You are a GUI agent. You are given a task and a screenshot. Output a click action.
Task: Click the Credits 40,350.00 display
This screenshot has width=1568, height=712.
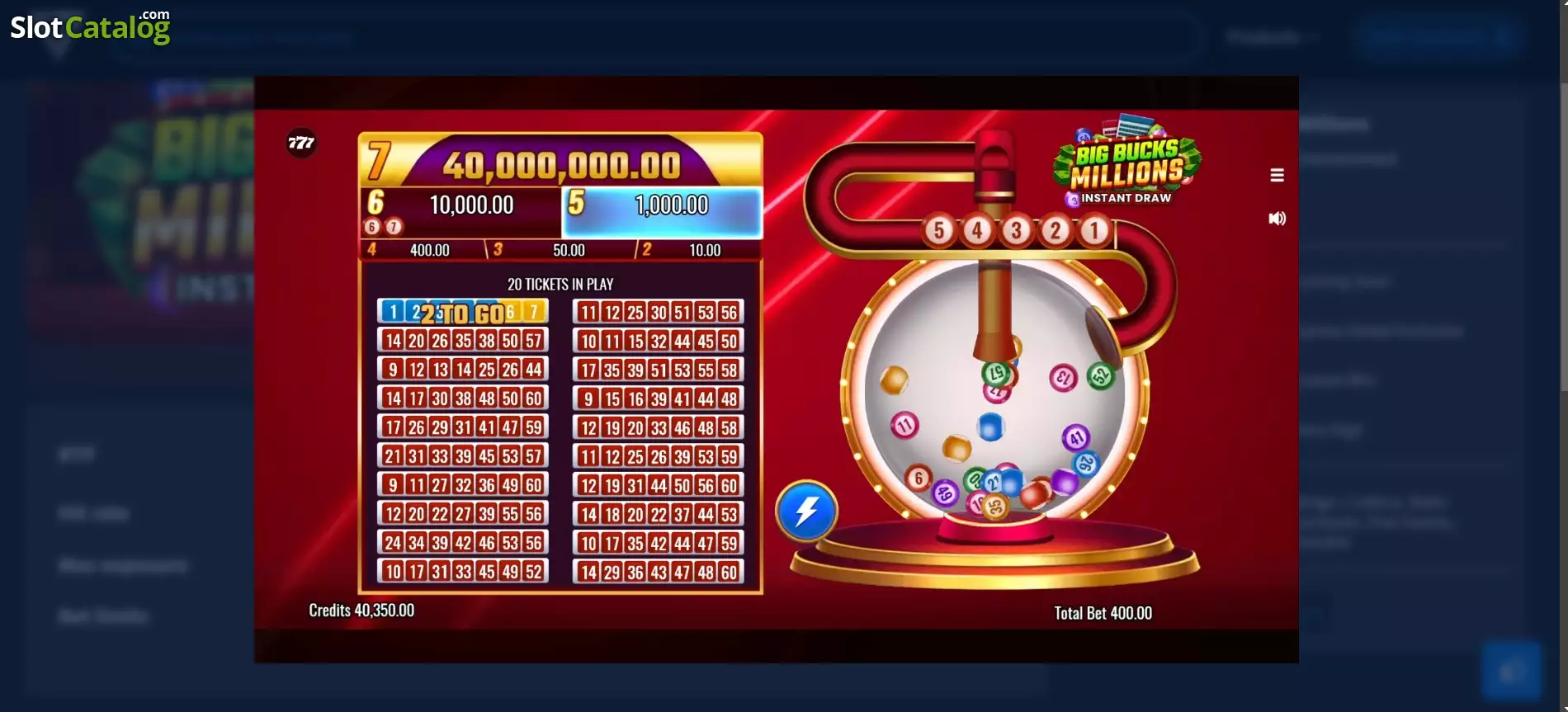pos(361,611)
